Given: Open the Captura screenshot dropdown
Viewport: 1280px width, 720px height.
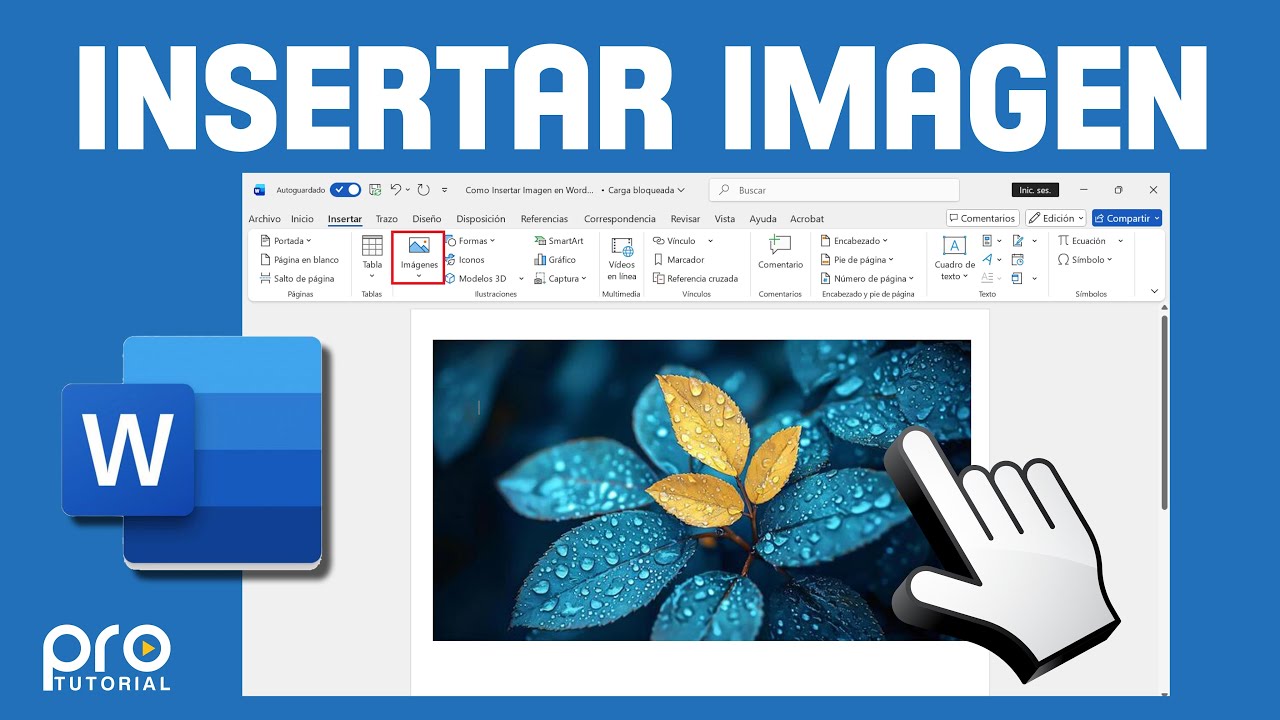Looking at the screenshot, I should pyautogui.click(x=560, y=279).
